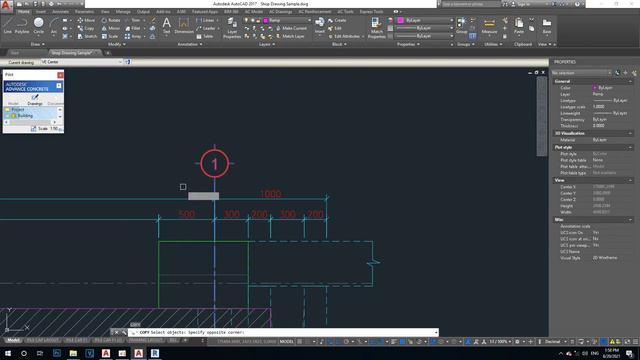Click the Fillet tool
Image resolution: width=640 pixels, height=360 pixels.
click(x=133, y=28)
